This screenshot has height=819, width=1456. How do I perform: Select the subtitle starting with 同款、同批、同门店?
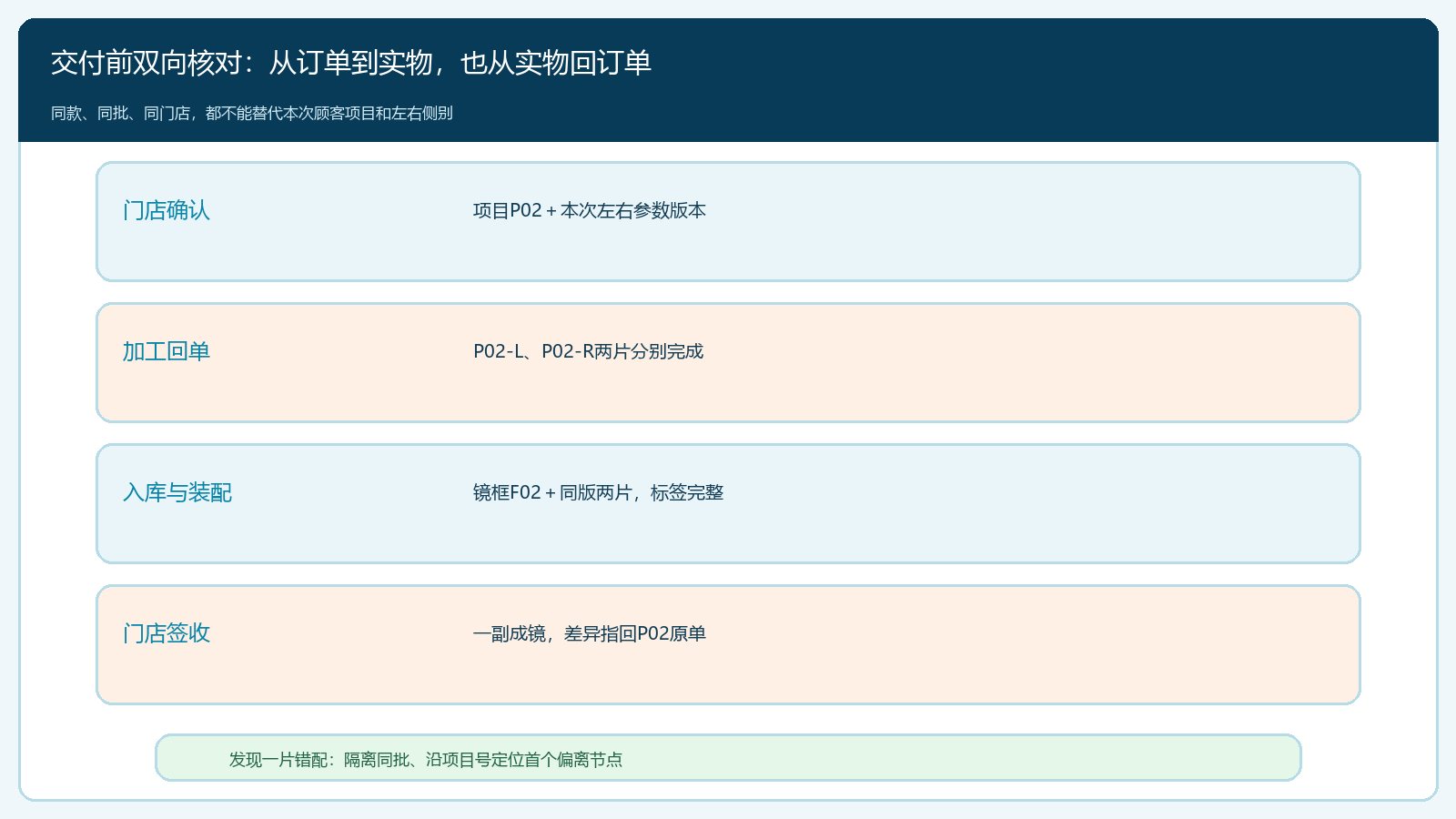coord(252,114)
